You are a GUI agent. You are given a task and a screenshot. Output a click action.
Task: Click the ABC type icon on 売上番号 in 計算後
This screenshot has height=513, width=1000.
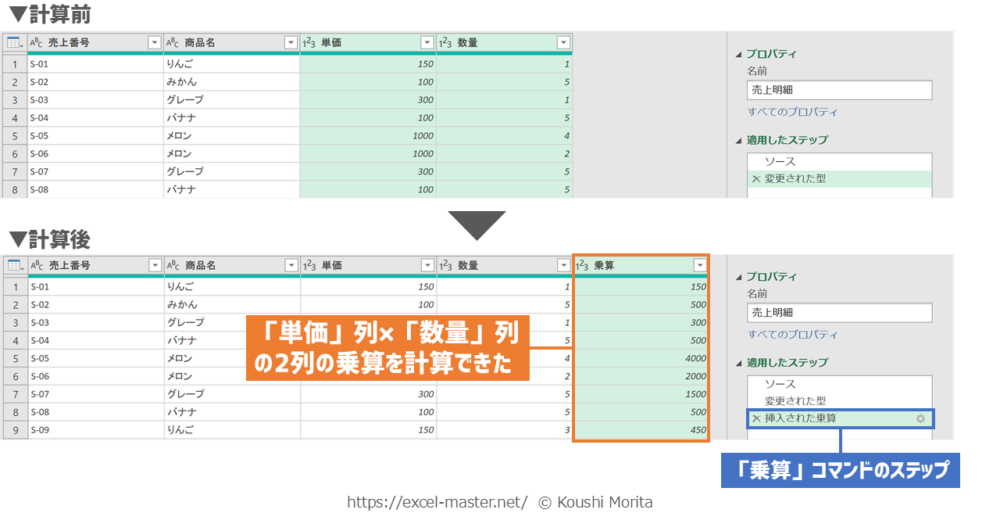click(x=36, y=265)
